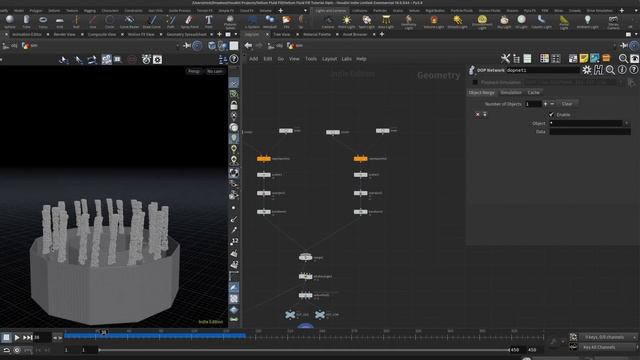The image size is (640, 360).
Task: Click the viewport help question mark icon
Action: click(x=233, y=59)
